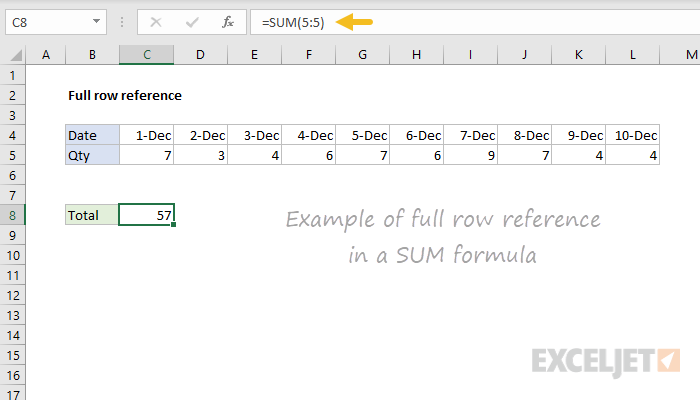Select column E header
Image resolution: width=700 pixels, height=400 pixels.
click(x=254, y=55)
